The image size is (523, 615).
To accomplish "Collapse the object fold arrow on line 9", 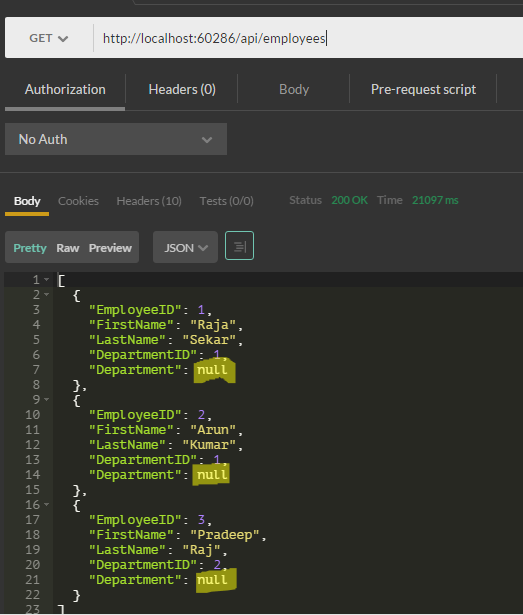I will pos(47,400).
